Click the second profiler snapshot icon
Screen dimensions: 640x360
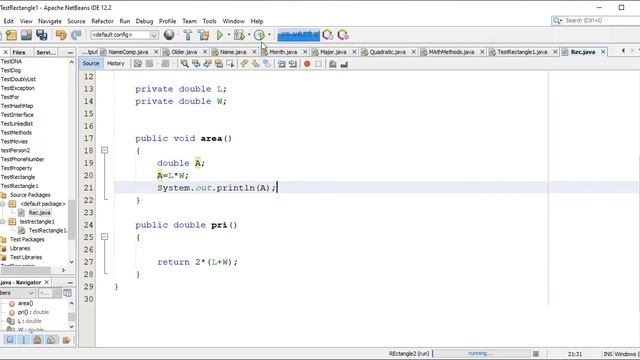click(x=343, y=35)
